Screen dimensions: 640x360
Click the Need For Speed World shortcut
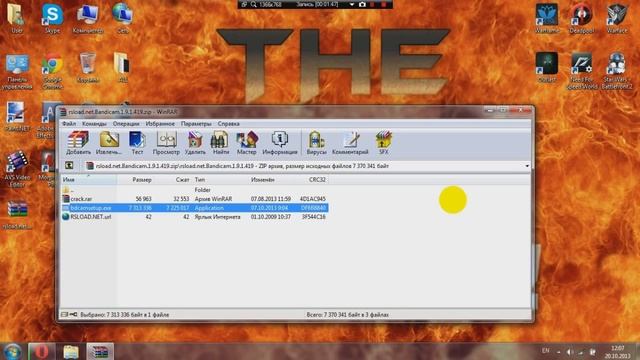582,71
